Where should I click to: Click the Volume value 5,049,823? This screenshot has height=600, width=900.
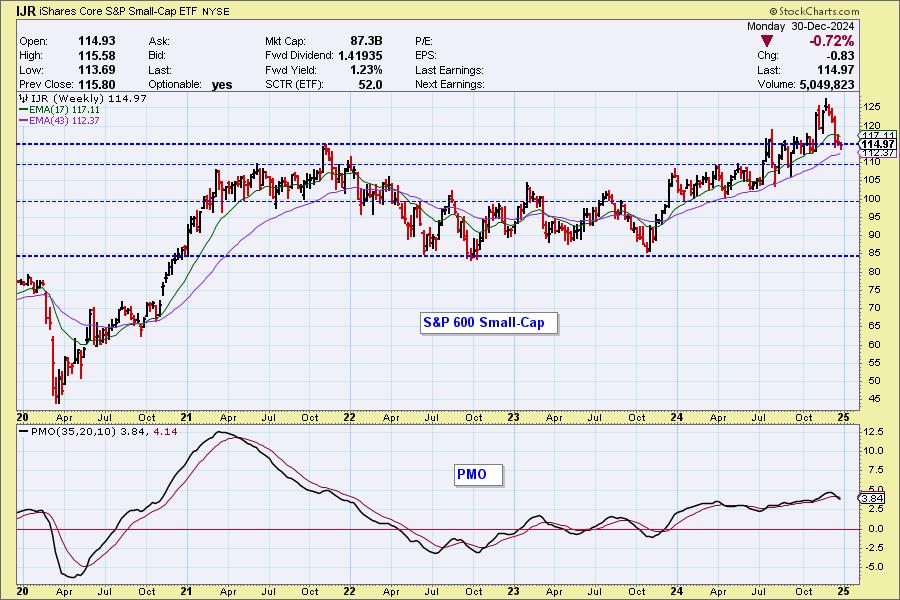(827, 84)
